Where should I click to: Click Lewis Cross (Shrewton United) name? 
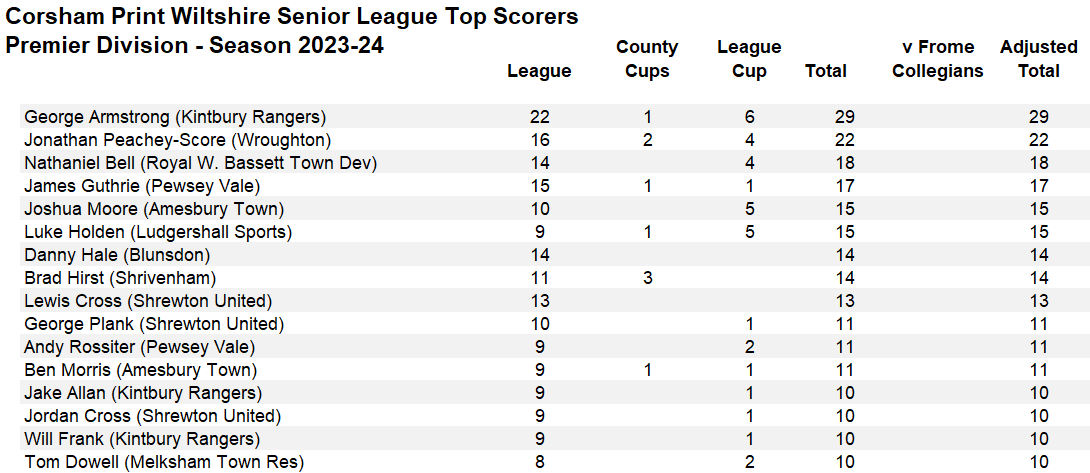point(148,301)
